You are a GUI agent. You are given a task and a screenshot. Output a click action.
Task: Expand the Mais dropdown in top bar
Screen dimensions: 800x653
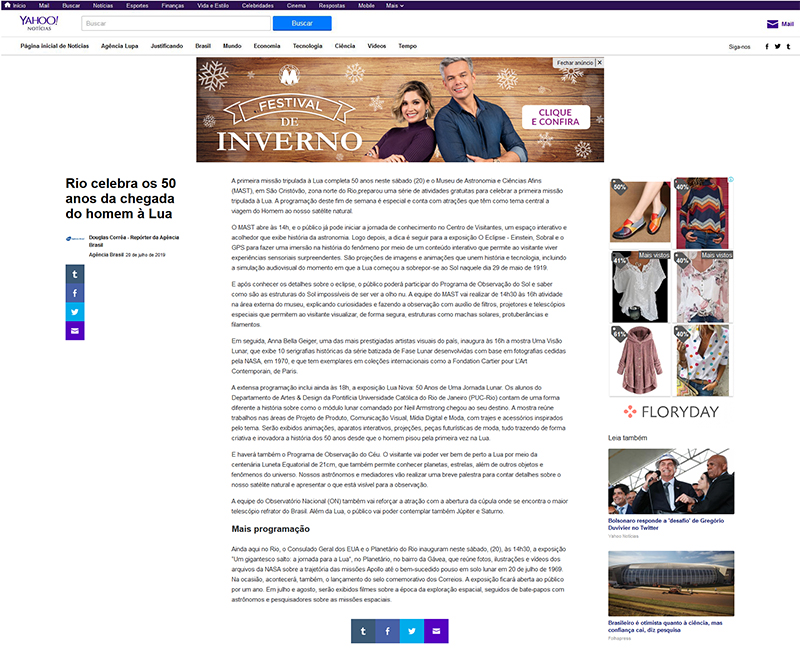tap(395, 5)
